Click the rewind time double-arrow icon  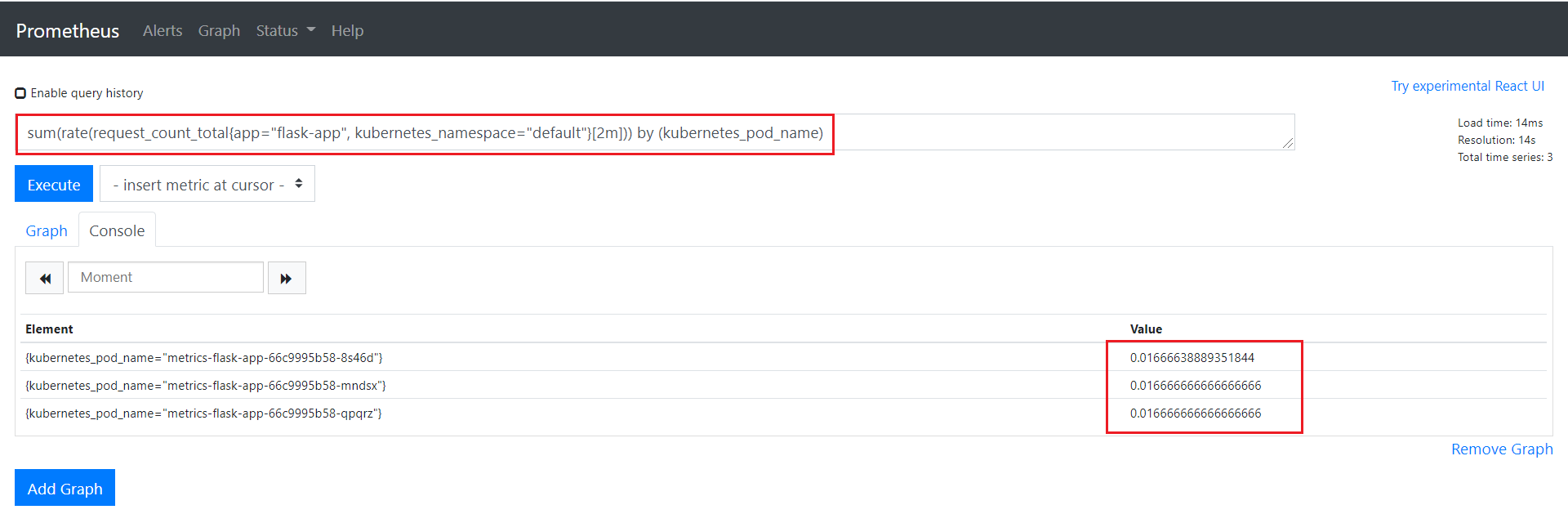click(44, 278)
